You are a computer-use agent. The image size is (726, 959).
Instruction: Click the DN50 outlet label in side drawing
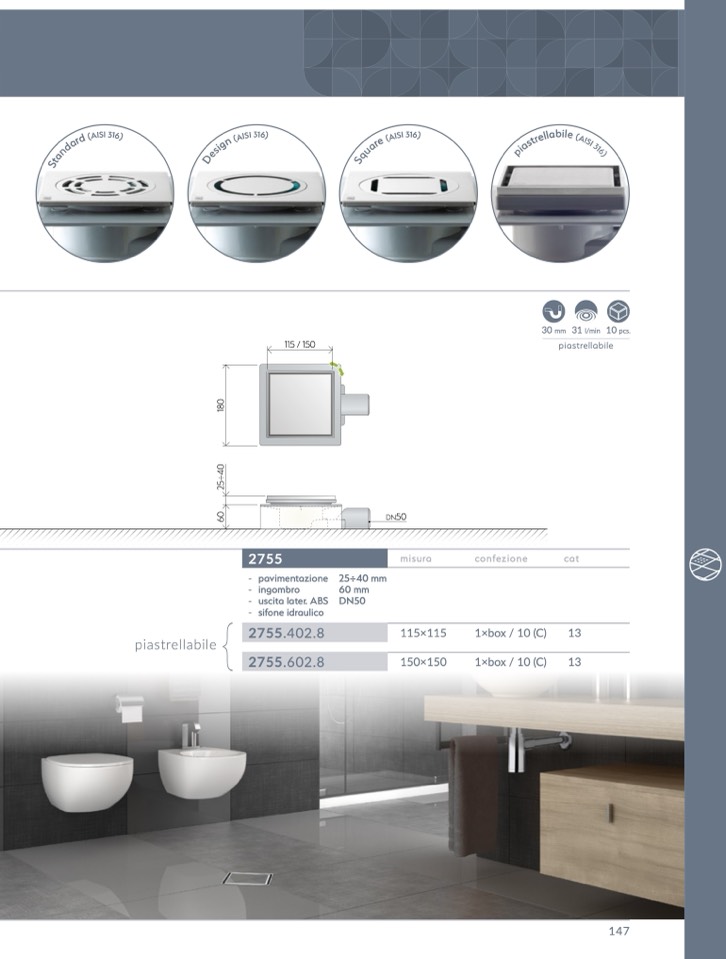point(395,518)
